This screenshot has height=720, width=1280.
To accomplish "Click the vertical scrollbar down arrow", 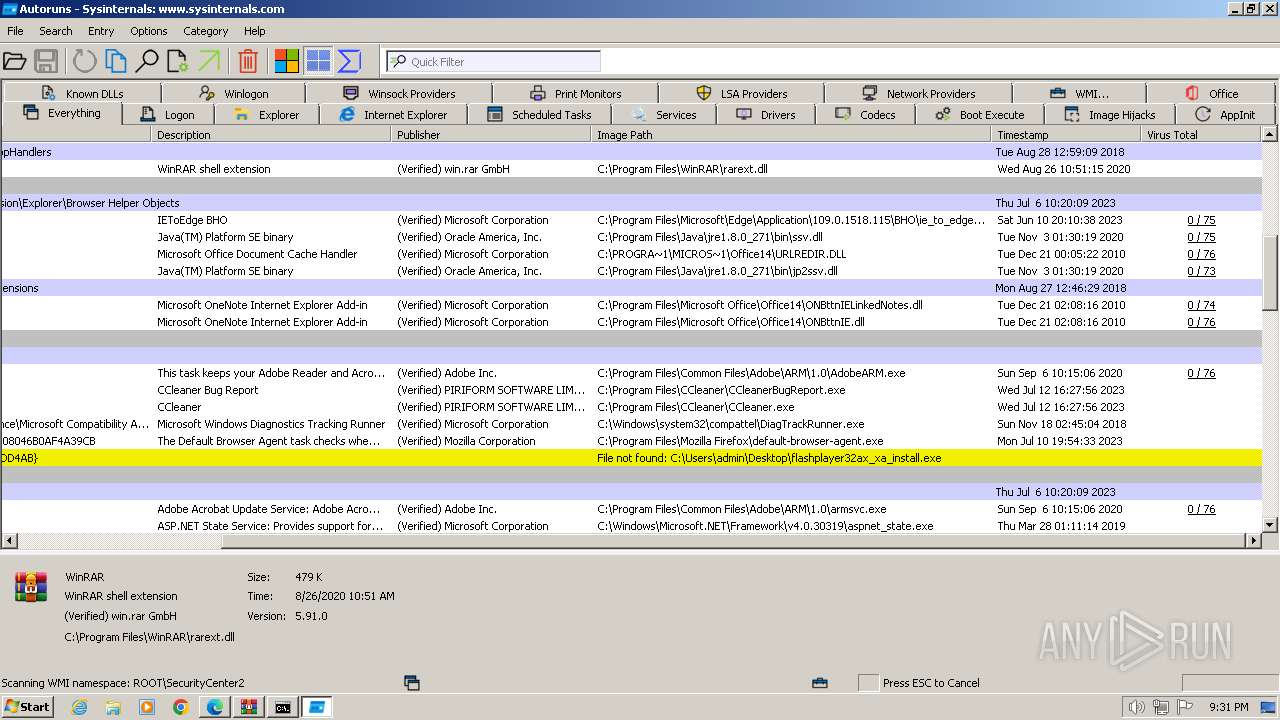I will click(1270, 524).
